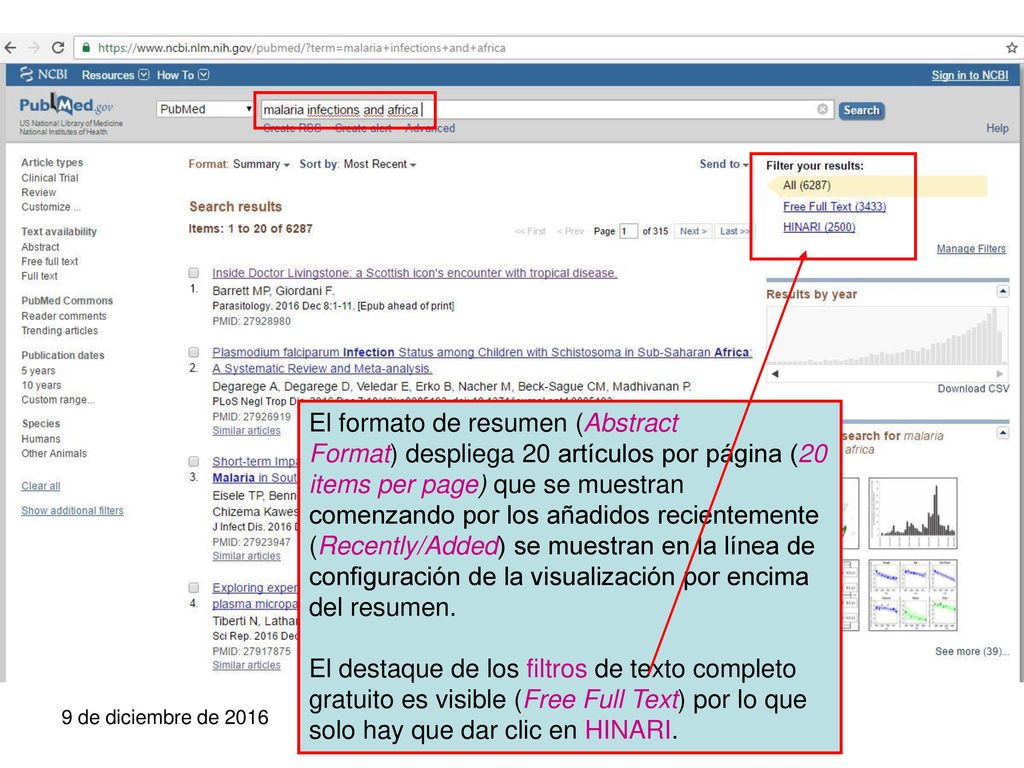
Task: Filter species to Other Animals
Action: pos(54,453)
